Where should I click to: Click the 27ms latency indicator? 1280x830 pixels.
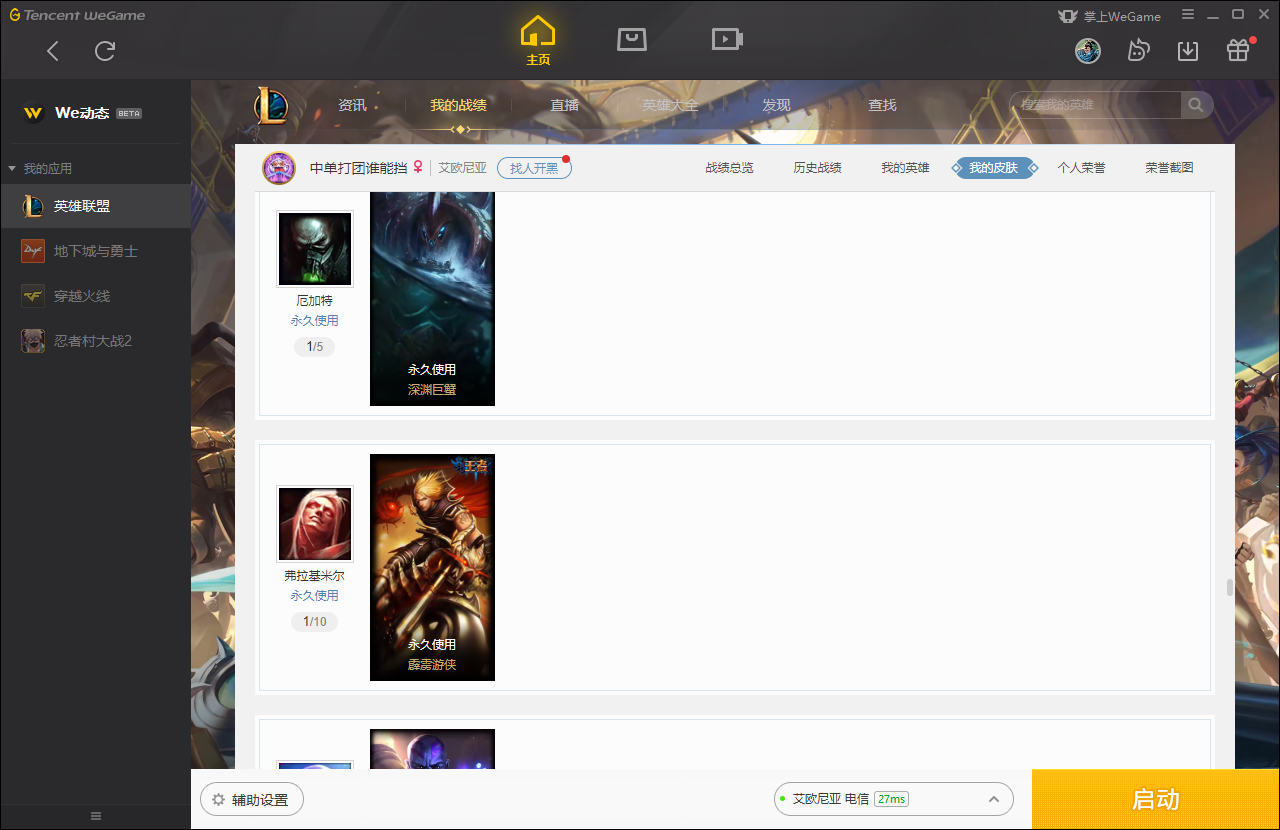891,799
